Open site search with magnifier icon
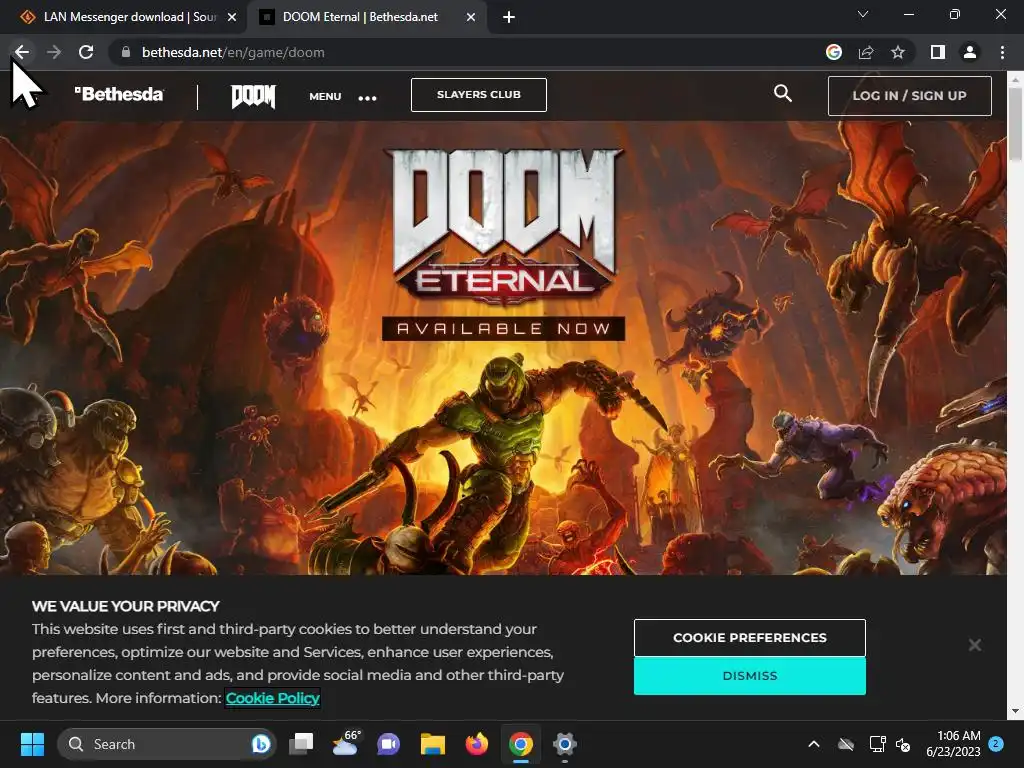The image size is (1024, 768). 782,93
